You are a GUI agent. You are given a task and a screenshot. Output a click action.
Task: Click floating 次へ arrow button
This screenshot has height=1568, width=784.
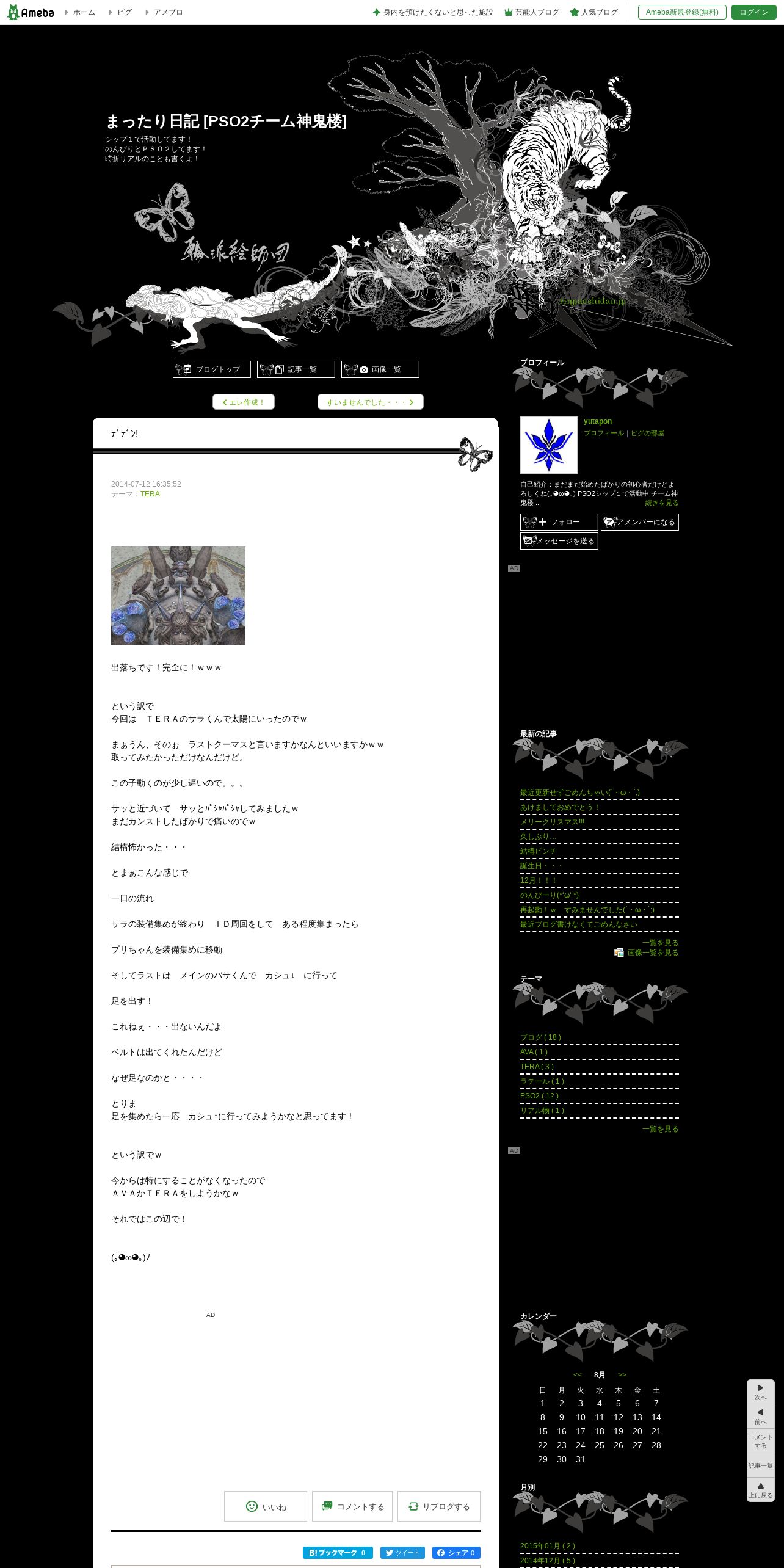coord(761,1392)
